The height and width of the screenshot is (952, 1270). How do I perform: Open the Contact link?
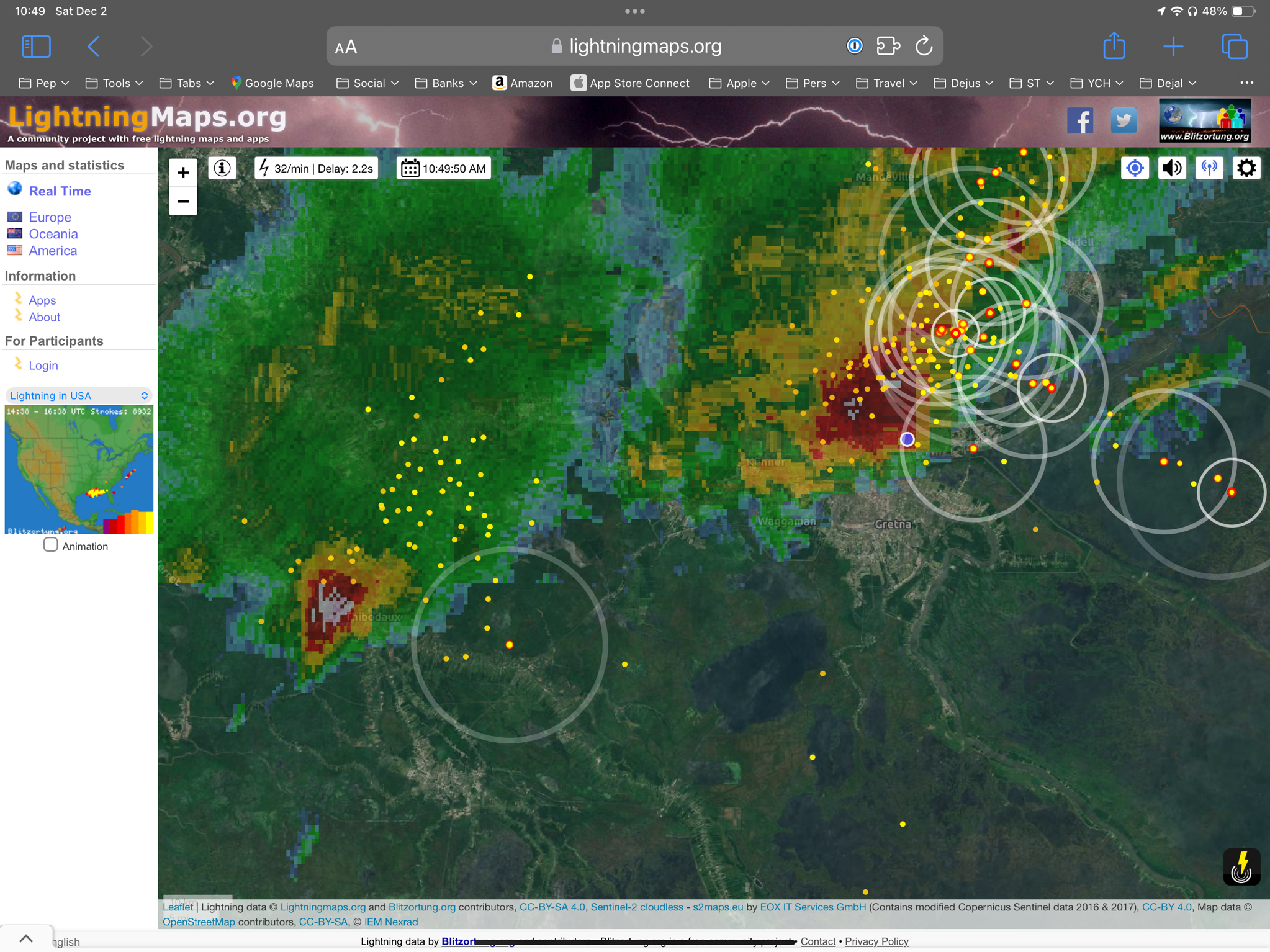pos(818,941)
